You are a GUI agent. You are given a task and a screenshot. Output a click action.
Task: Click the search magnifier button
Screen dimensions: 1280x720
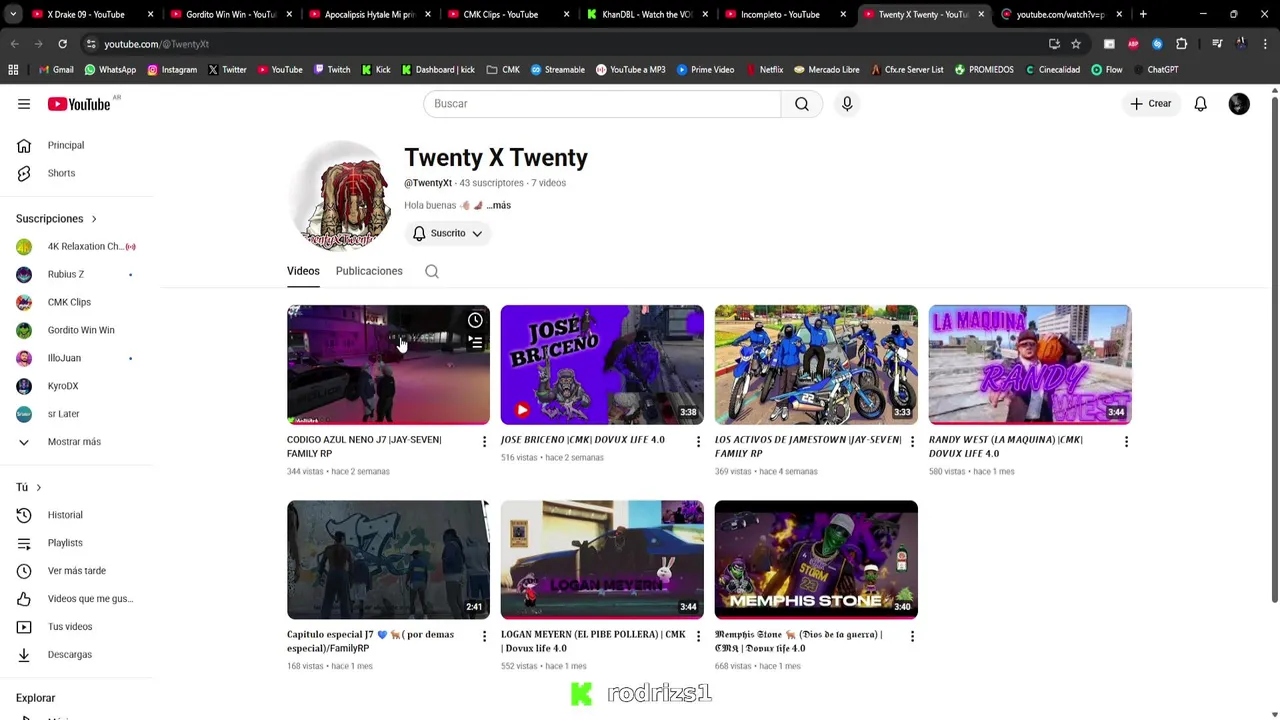(x=802, y=104)
